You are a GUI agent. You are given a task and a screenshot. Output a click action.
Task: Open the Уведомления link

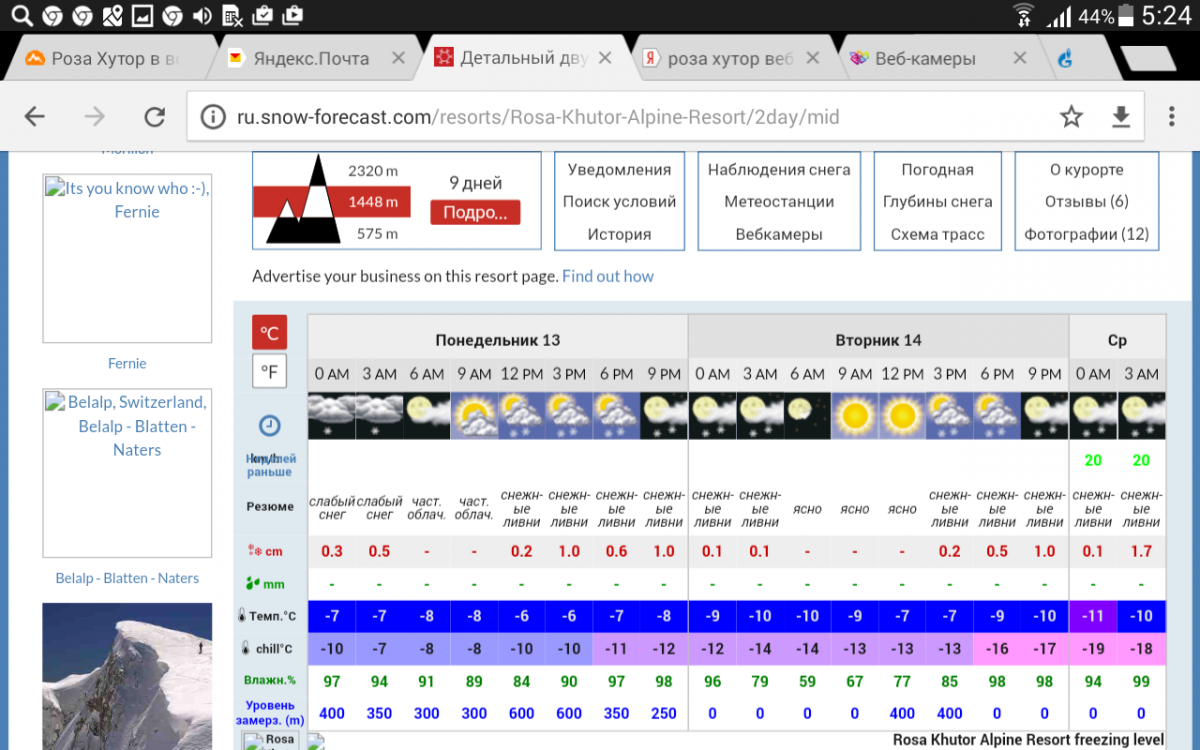[619, 169]
